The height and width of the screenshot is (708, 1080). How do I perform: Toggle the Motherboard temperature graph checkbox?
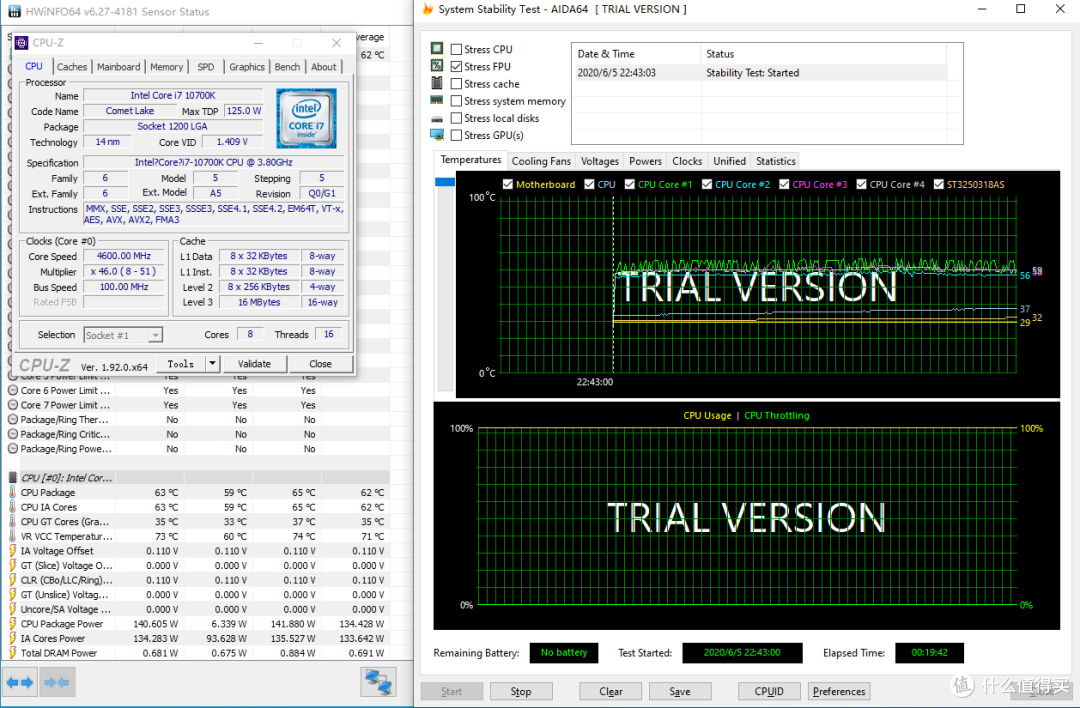[x=508, y=185]
